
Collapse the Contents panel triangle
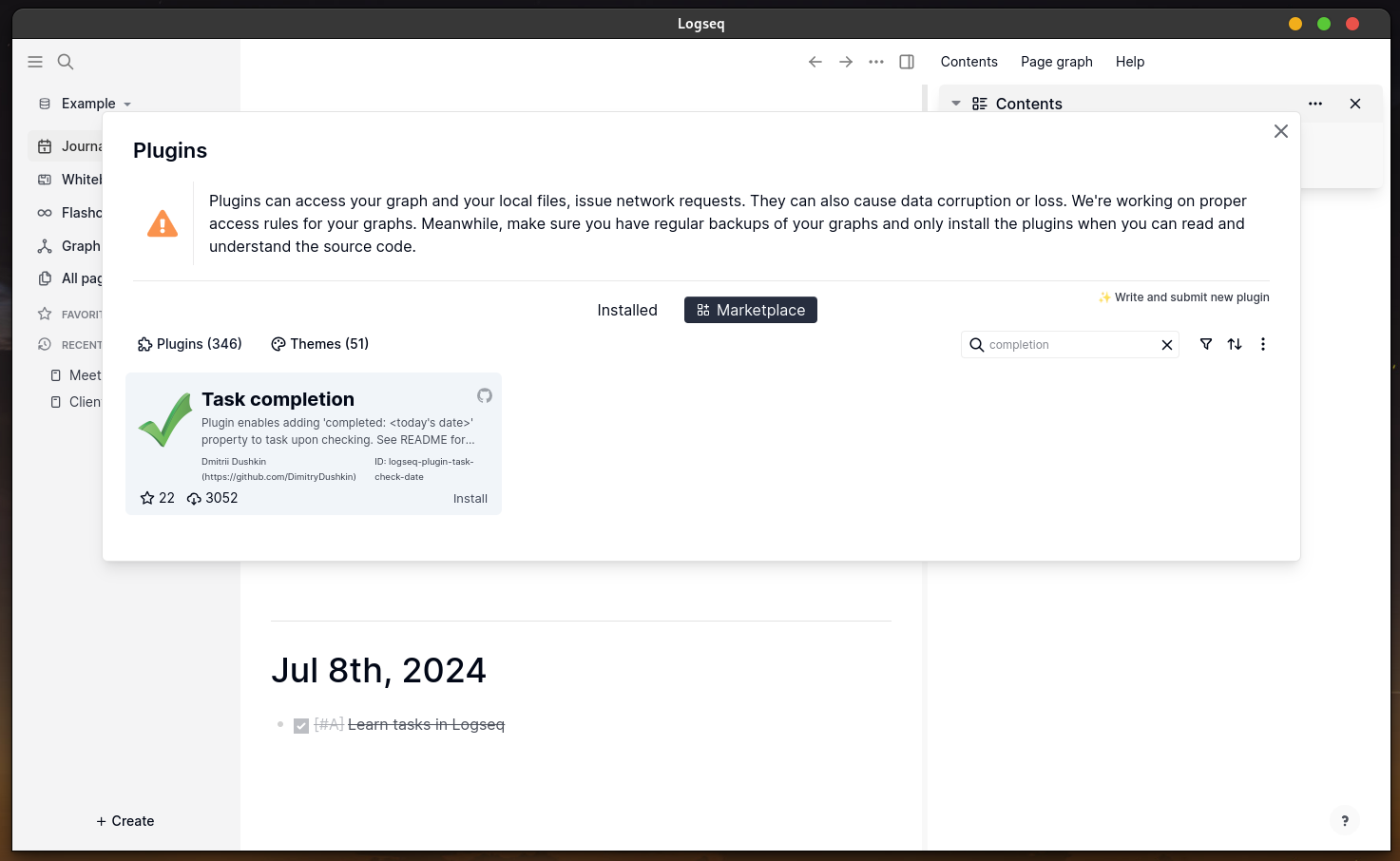coord(956,104)
